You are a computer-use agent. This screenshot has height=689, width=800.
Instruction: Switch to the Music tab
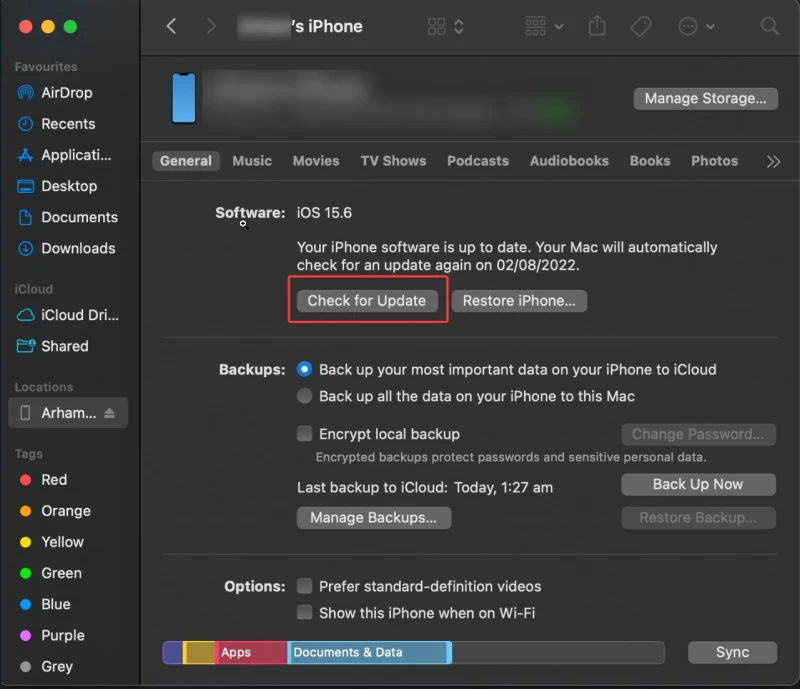[252, 161]
